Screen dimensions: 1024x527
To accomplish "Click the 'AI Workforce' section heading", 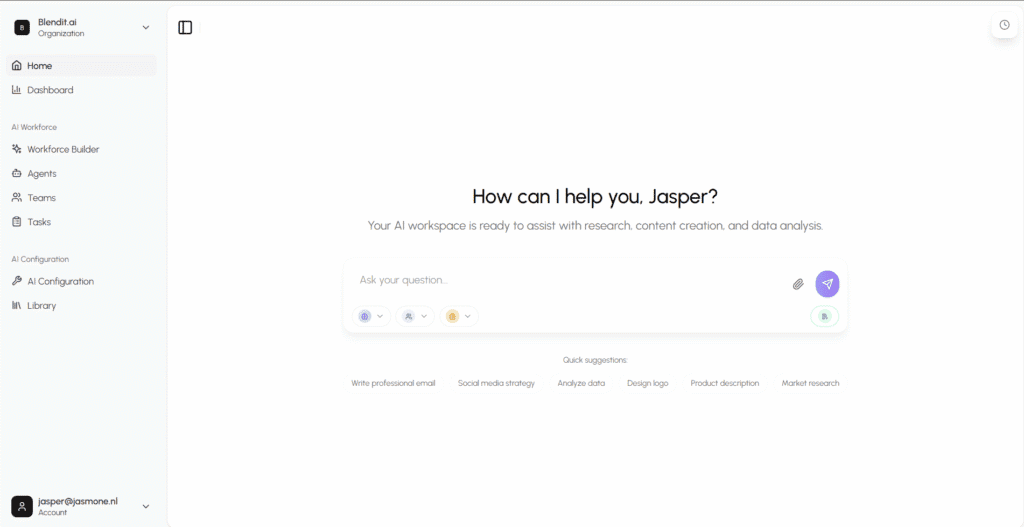I will 34,127.
